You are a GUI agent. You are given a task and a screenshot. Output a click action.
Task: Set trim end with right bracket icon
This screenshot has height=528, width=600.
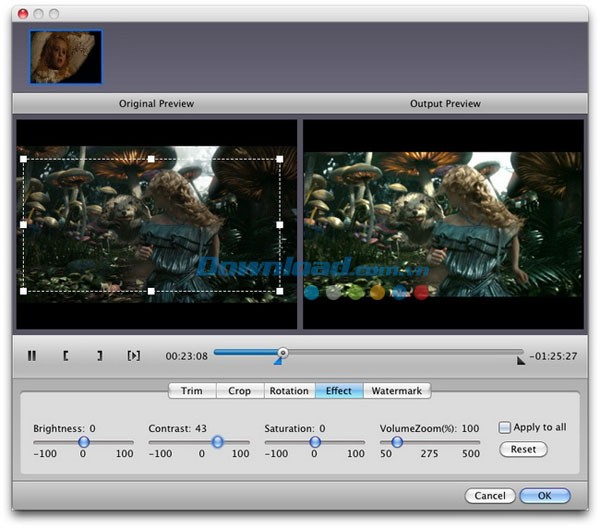coord(100,356)
